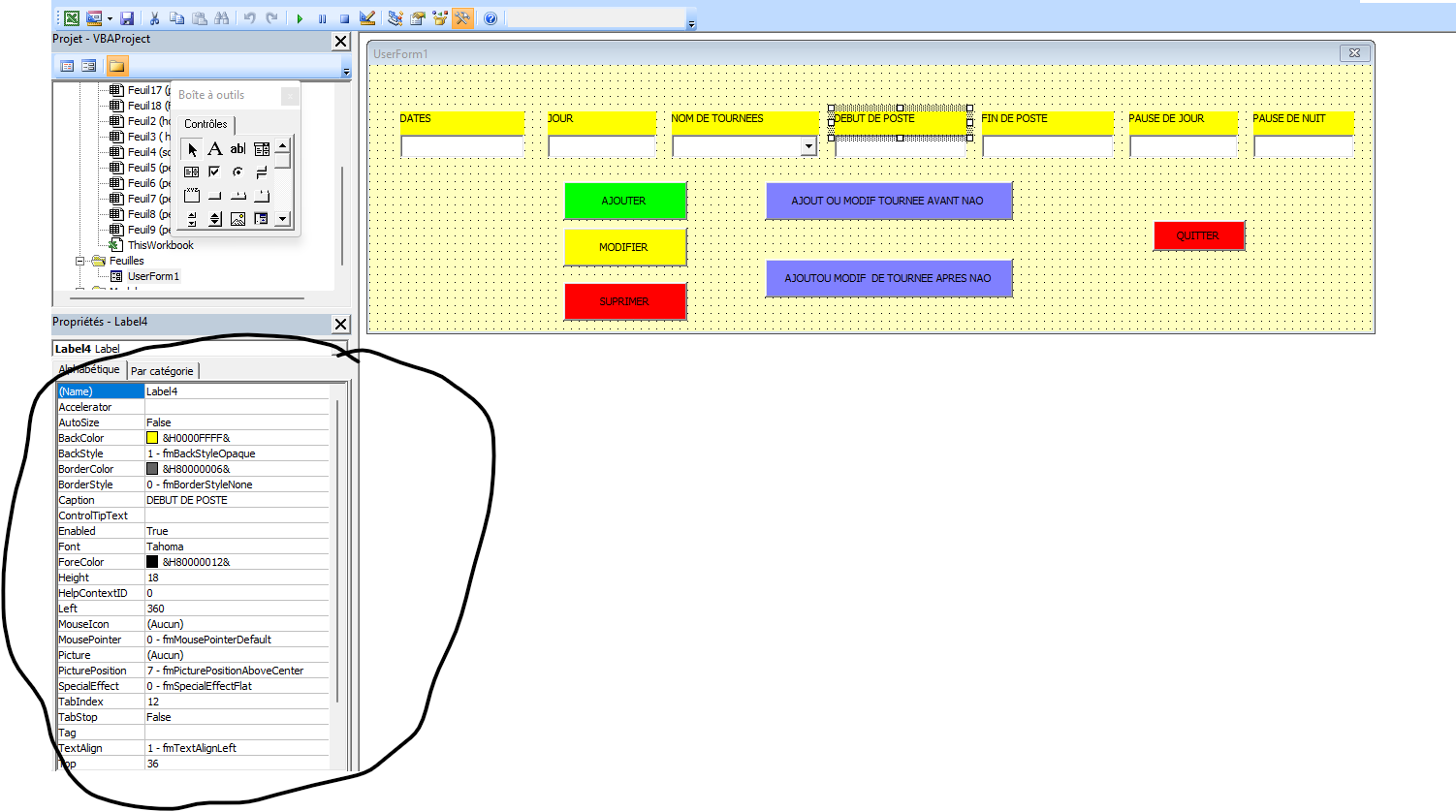Click the text box under PAUSE DE NUIT
This screenshot has height=812, width=1456.
[x=1304, y=146]
